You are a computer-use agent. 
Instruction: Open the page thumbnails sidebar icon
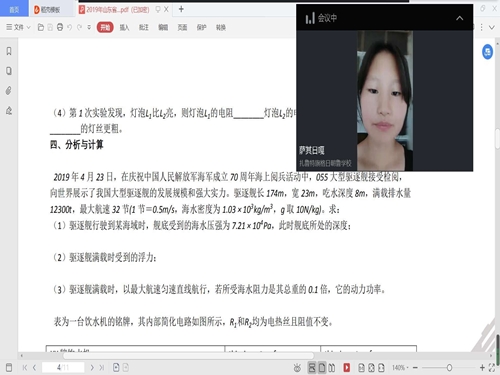9,71
